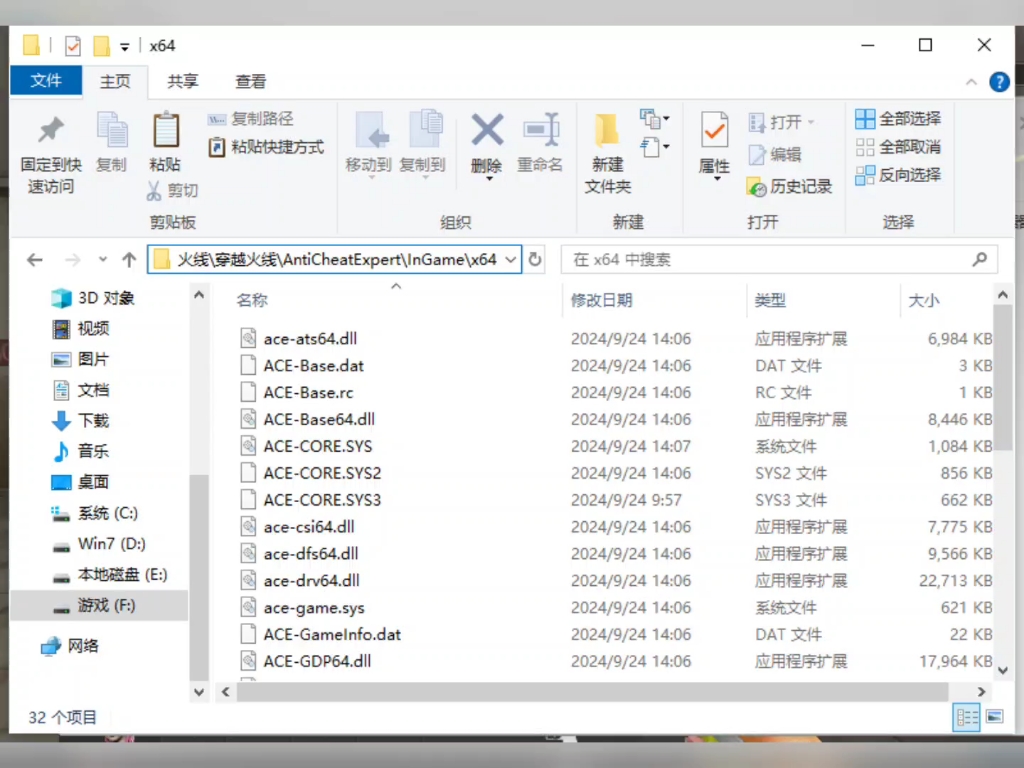
Task: Open the address bar history dropdown
Action: (x=514, y=258)
